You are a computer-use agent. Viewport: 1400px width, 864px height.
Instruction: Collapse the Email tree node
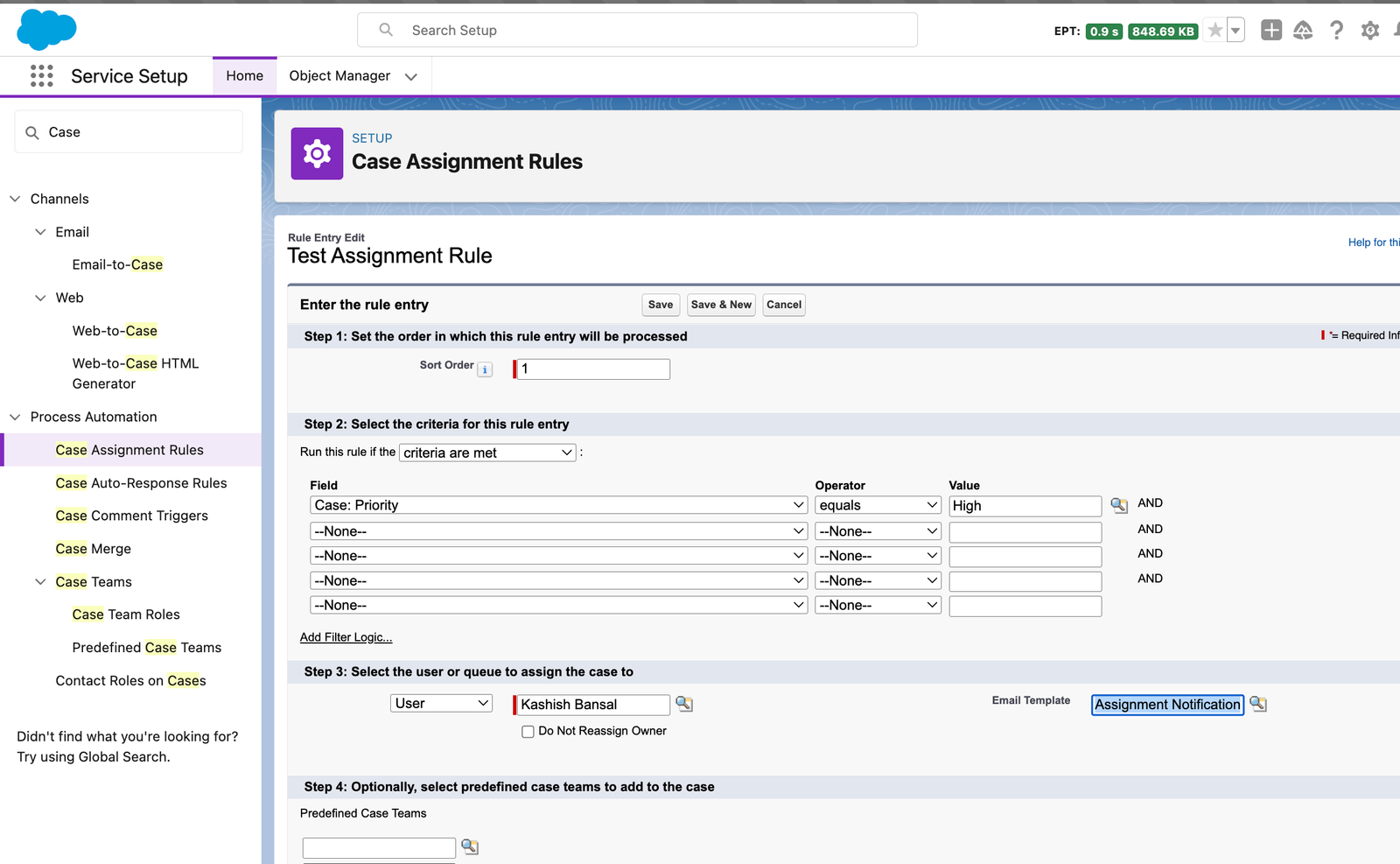[x=40, y=232]
